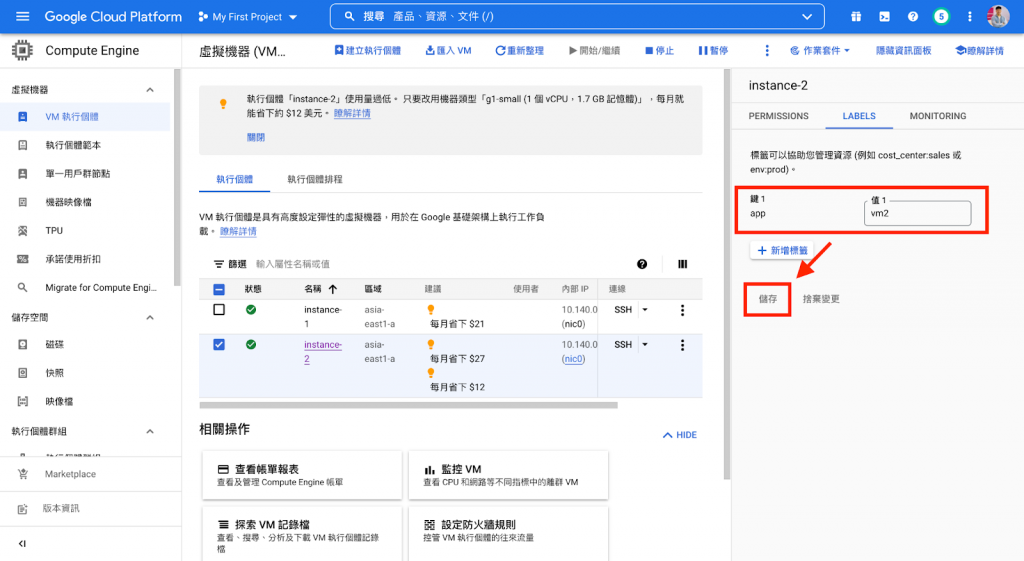This screenshot has width=1024, height=561.
Task: Switch to PERMISSIONS tab
Action: (778, 116)
